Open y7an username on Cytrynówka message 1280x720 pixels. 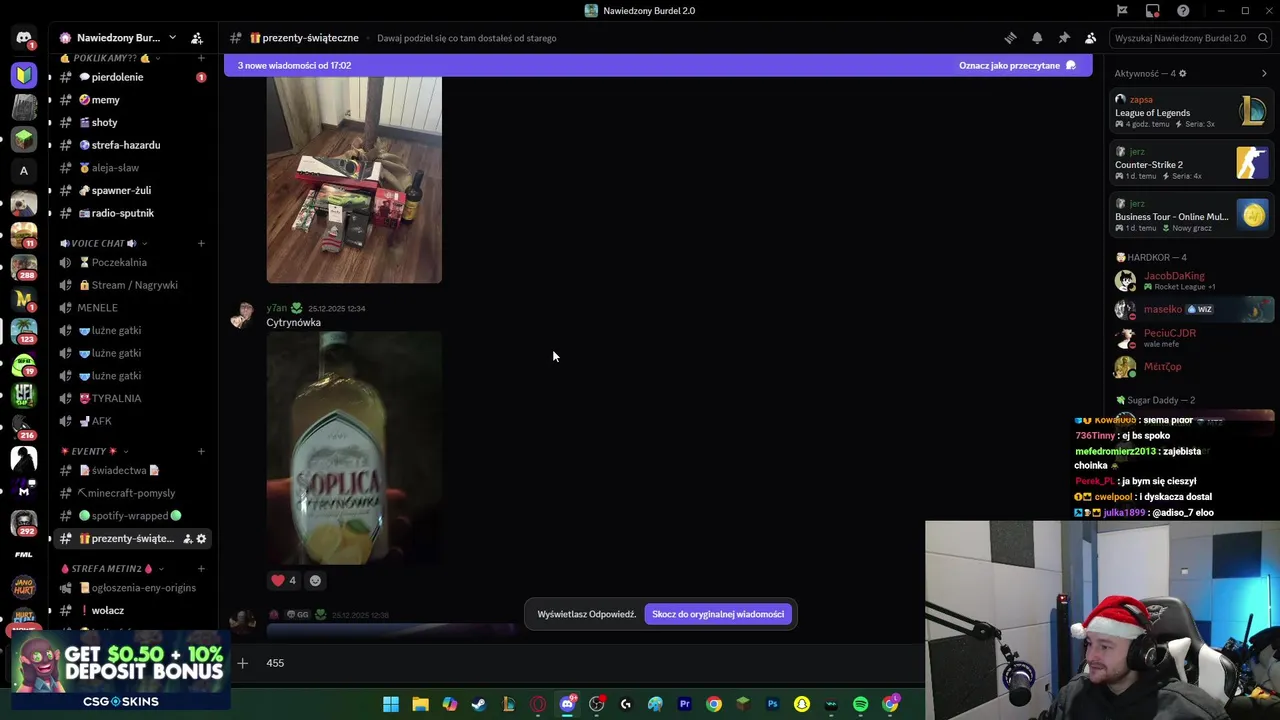(276, 308)
